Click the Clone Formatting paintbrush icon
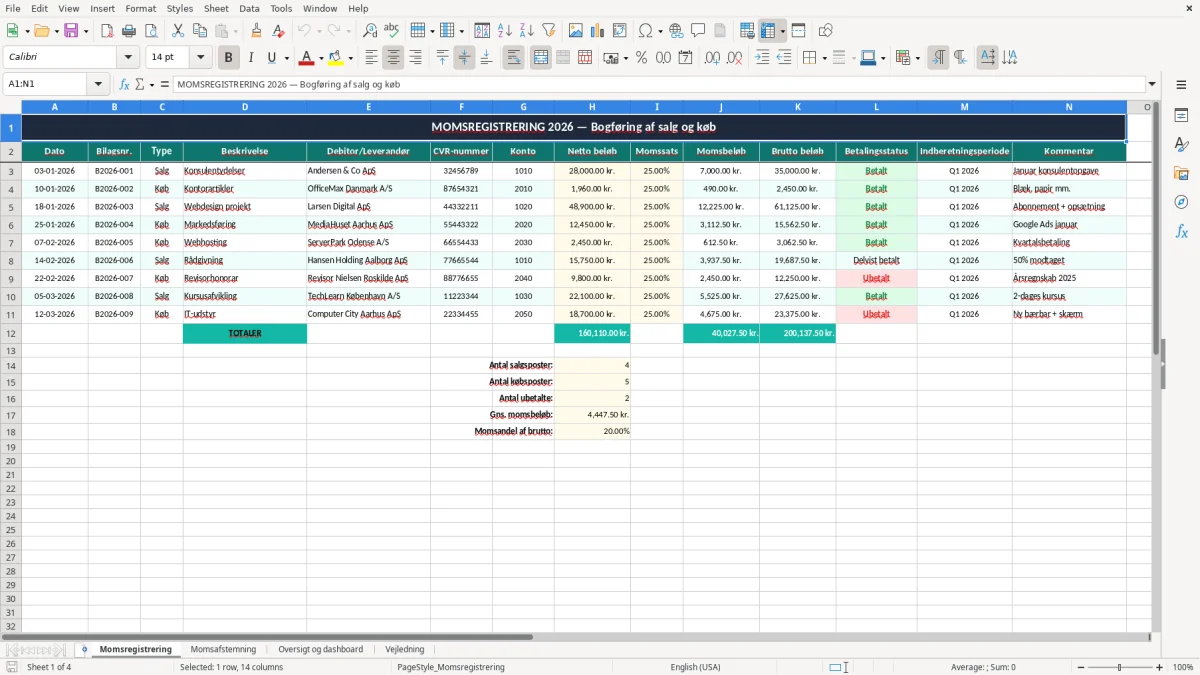1200x675 pixels. pos(257,31)
